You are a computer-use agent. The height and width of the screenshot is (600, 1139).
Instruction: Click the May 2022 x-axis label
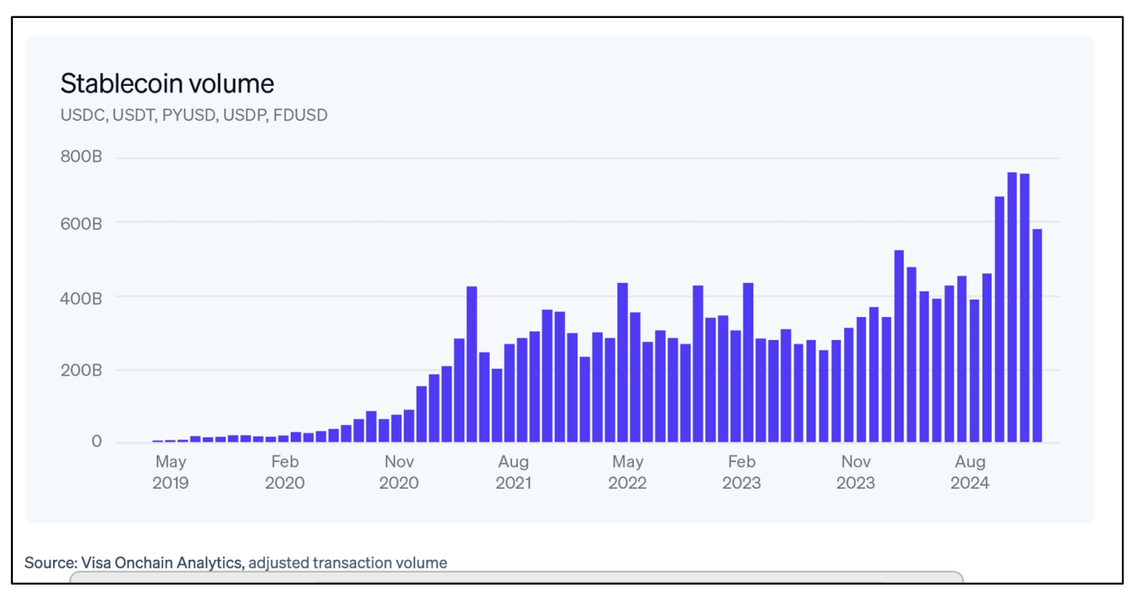click(x=628, y=472)
